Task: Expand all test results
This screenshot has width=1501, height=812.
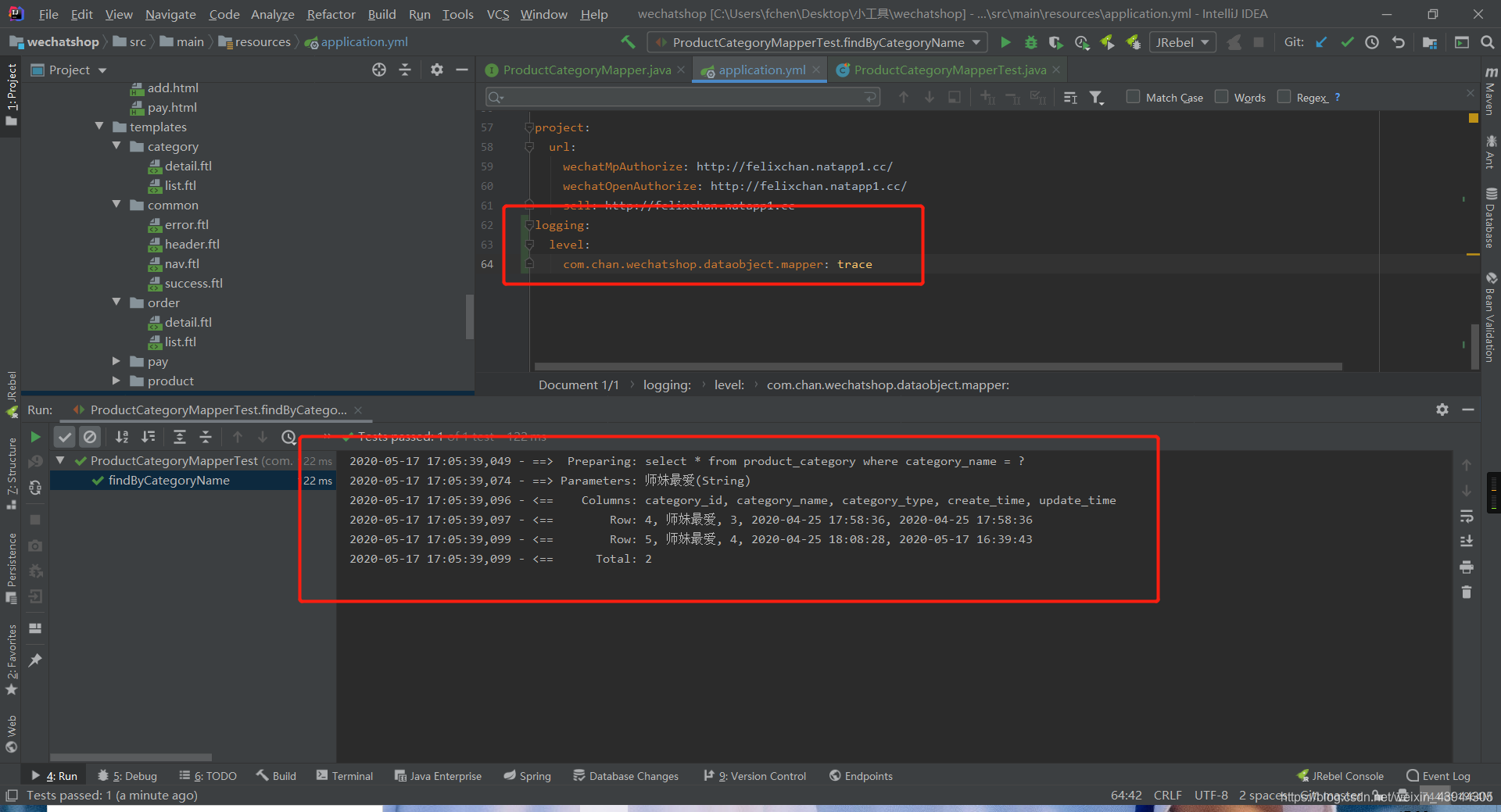Action: [180, 437]
